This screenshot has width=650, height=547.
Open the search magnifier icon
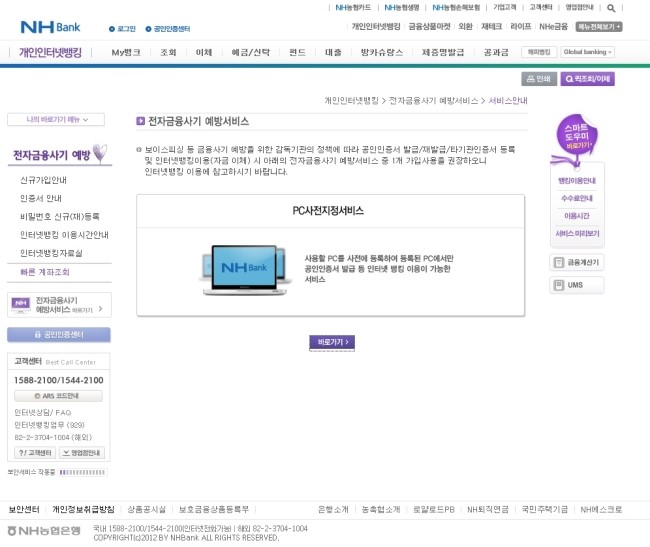pyautogui.click(x=611, y=8)
